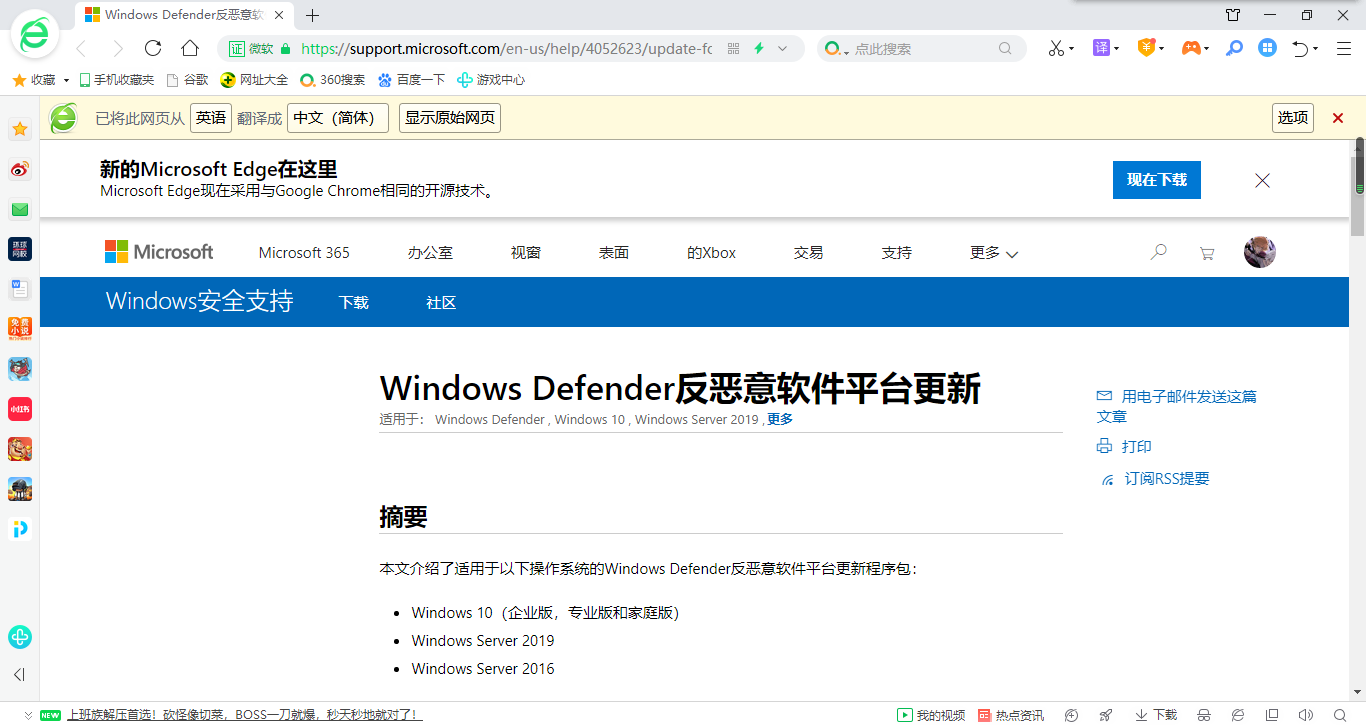Click the 选项 button in translation bar
1366x728 pixels.
click(x=1293, y=118)
